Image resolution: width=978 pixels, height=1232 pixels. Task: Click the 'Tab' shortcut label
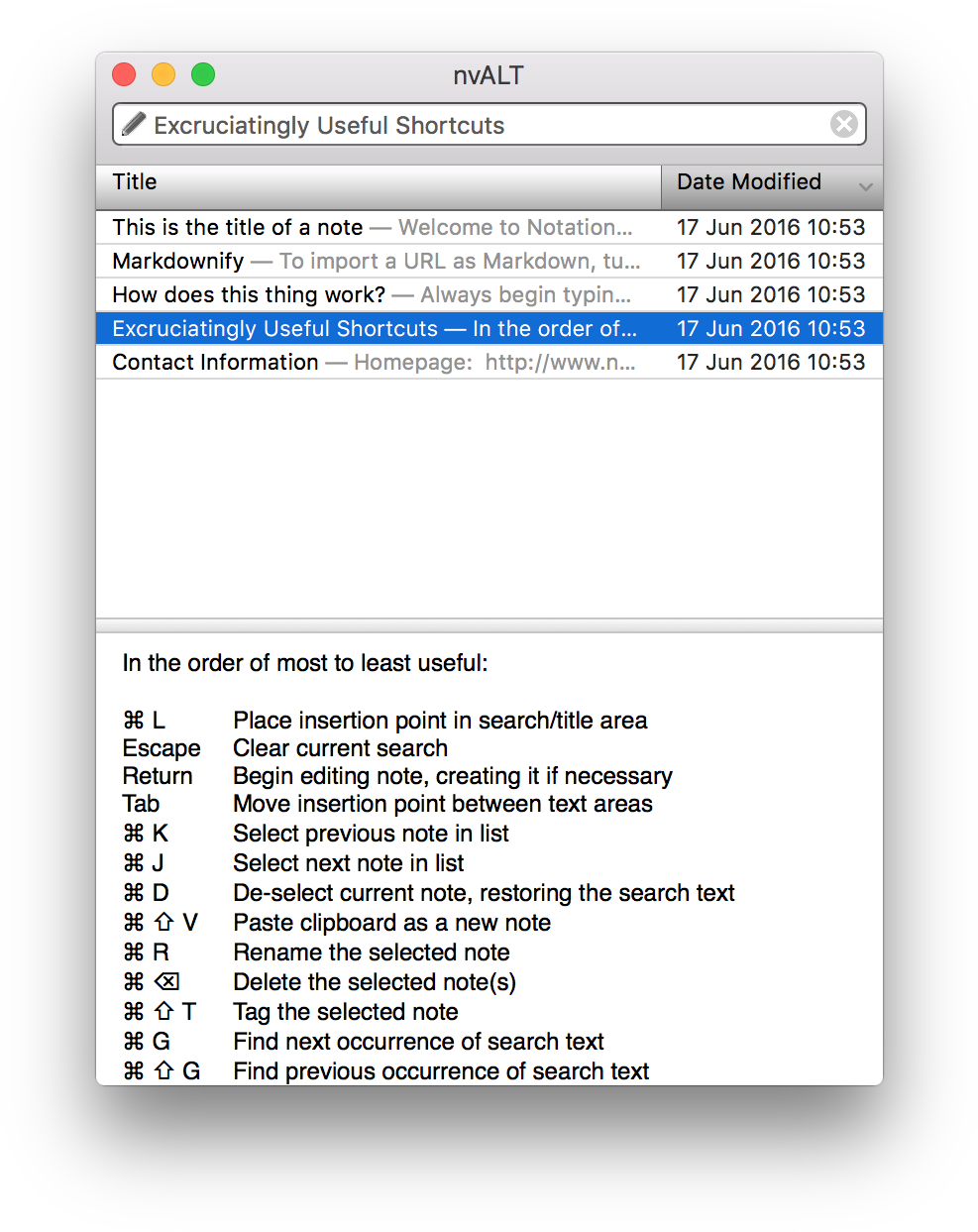(x=141, y=804)
